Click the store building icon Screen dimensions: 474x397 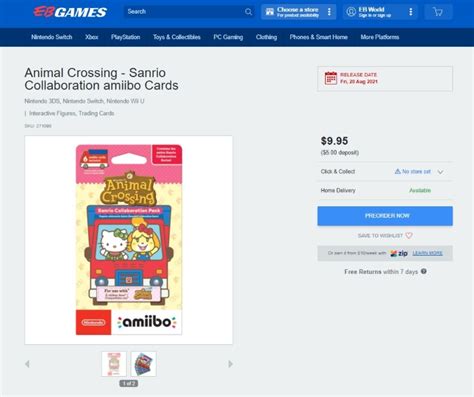269,12
